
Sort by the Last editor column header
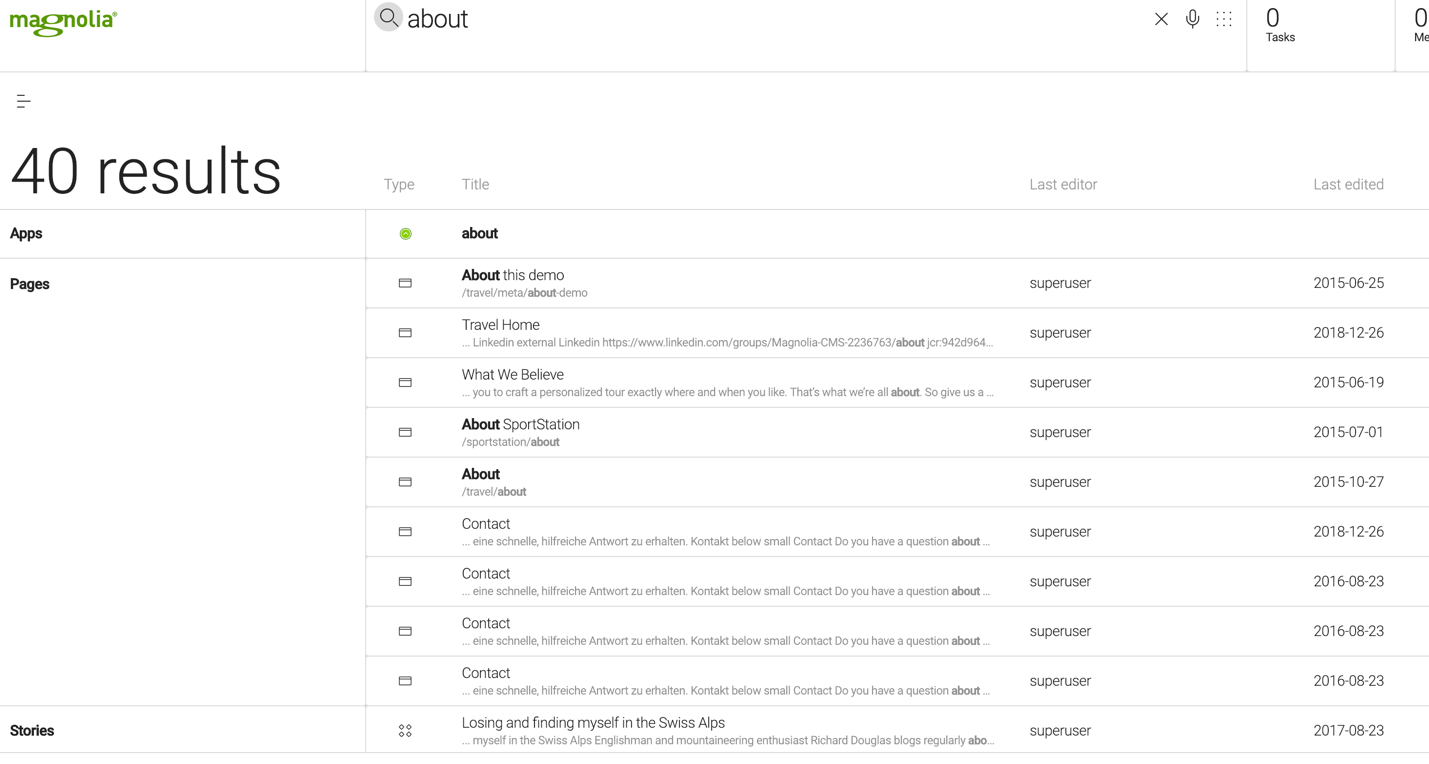click(x=1063, y=185)
